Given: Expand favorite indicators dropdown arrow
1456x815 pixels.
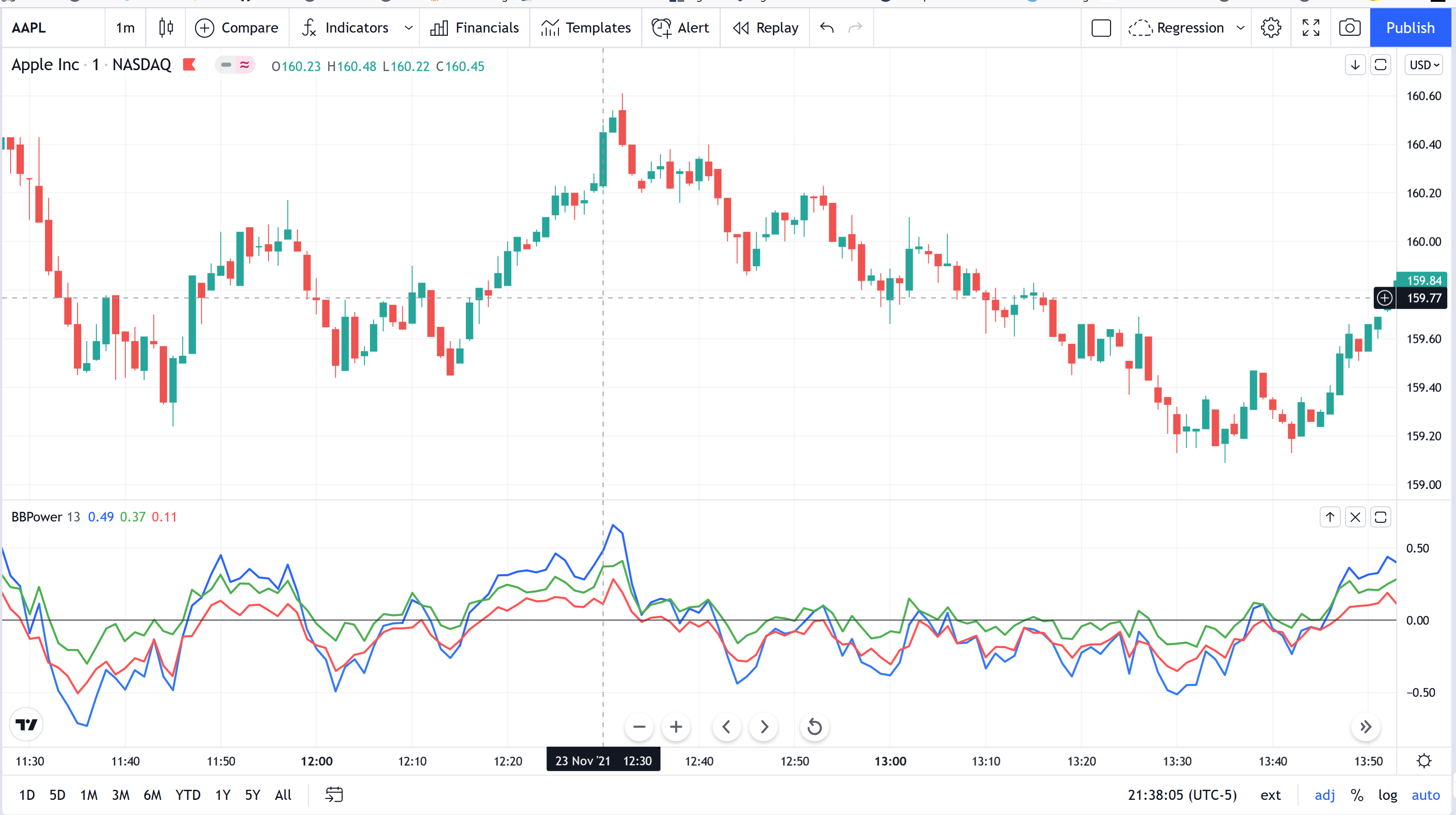Looking at the screenshot, I should 409,28.
